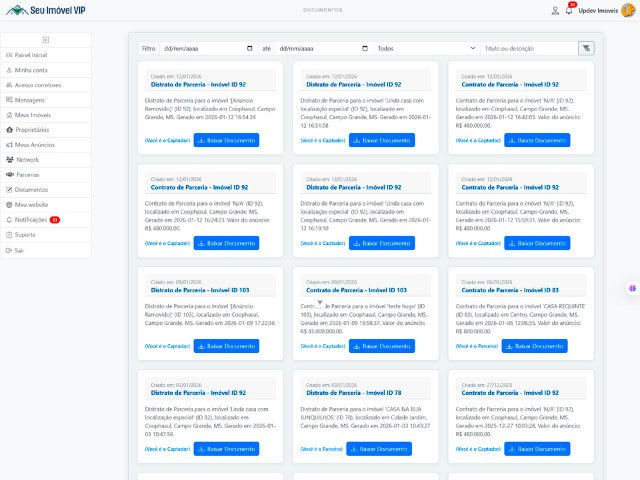Screen dimensions: 640x480
Task: Download the first Distrato de Parceria document
Action: point(225,140)
